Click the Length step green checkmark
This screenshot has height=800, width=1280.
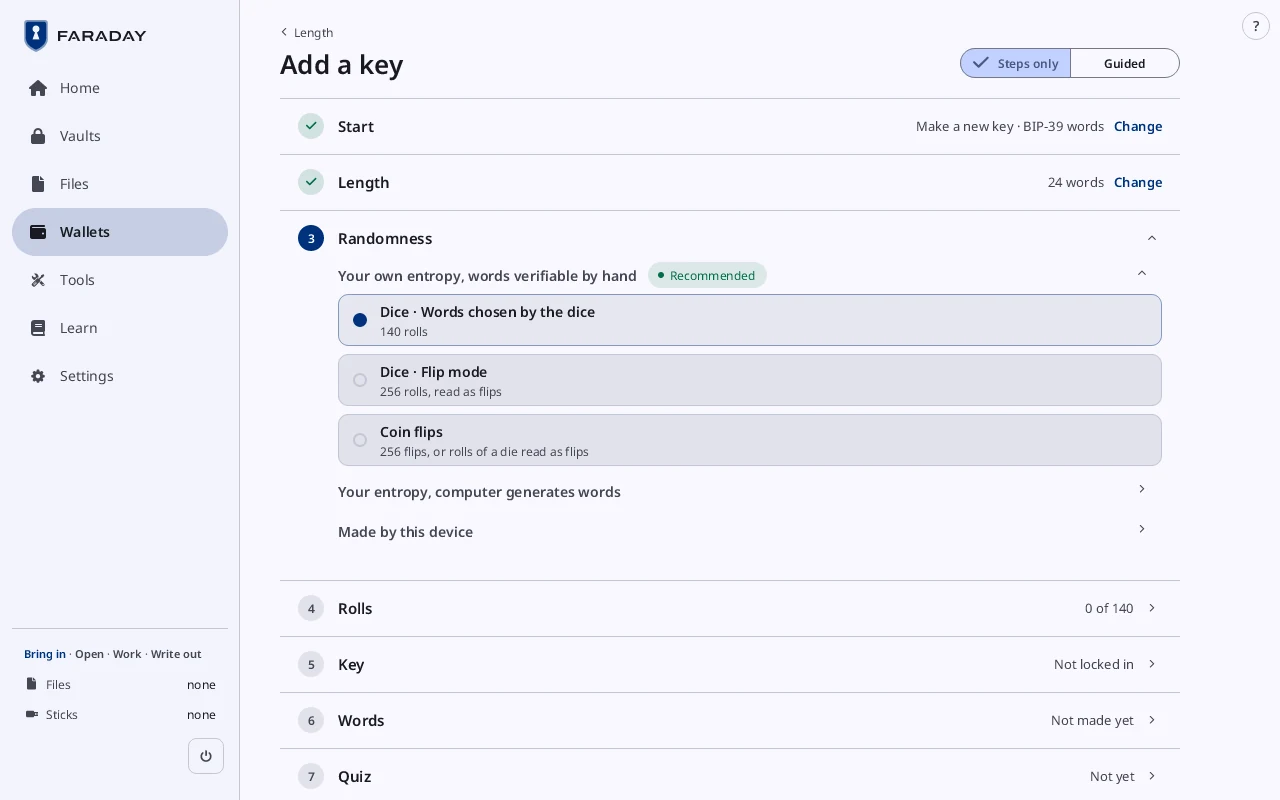[x=311, y=182]
